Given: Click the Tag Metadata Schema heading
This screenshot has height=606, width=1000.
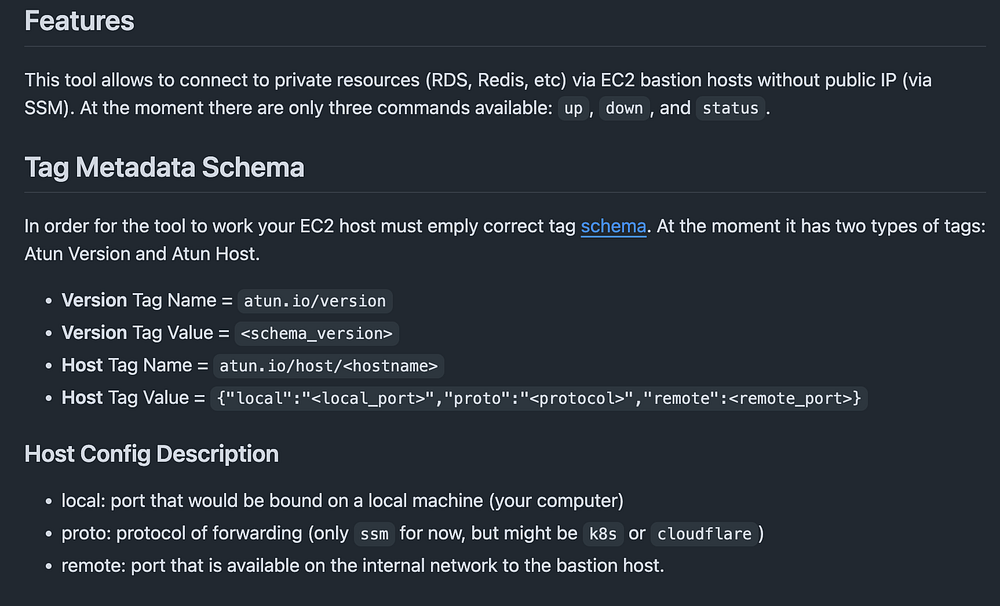Looking at the screenshot, I should (x=164, y=167).
